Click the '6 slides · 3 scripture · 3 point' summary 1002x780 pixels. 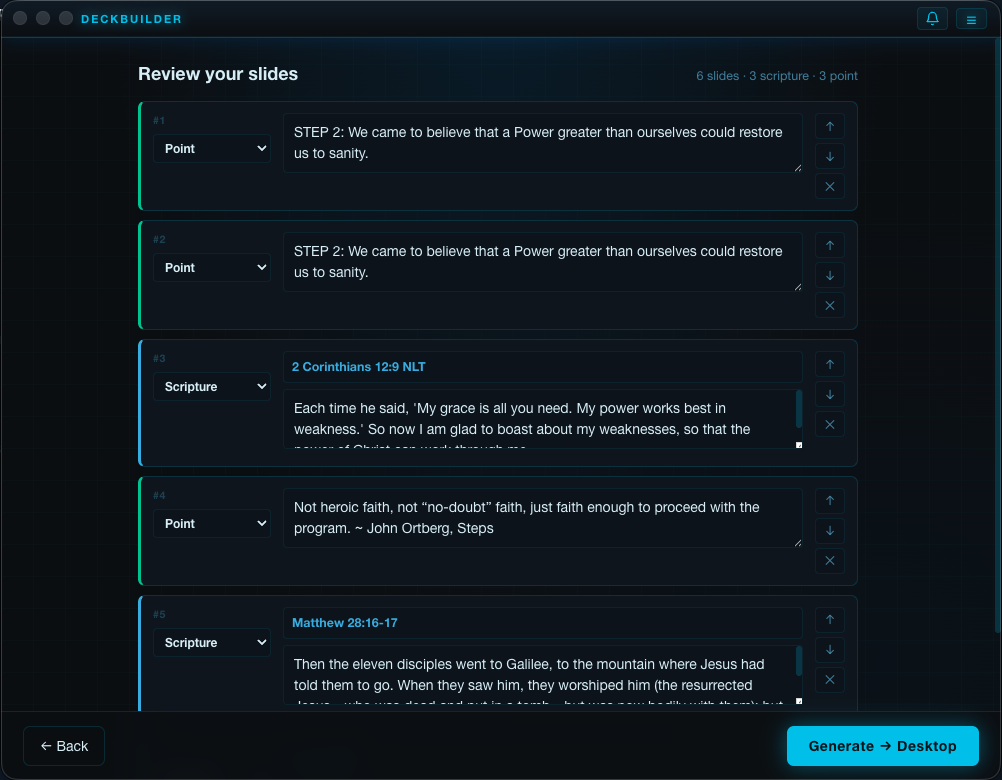[776, 75]
